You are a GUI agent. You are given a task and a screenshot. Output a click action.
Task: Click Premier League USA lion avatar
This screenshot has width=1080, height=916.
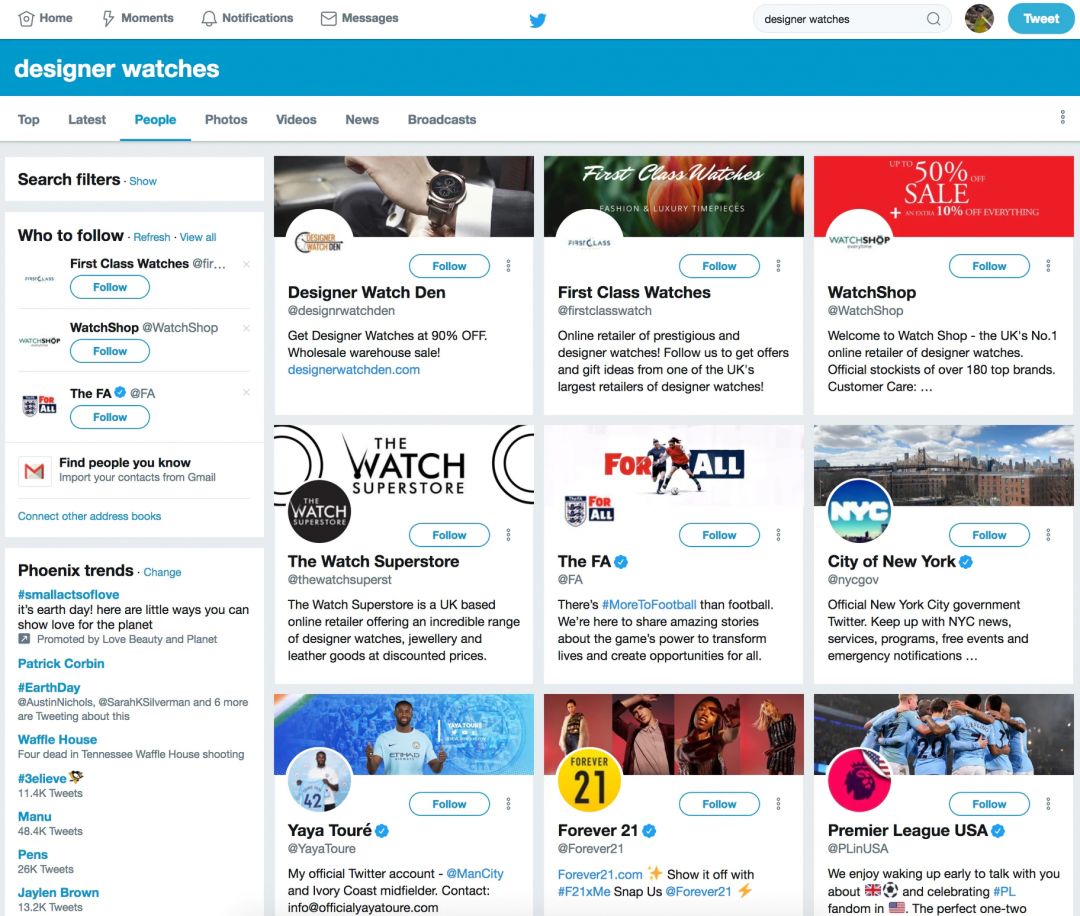[x=859, y=780]
